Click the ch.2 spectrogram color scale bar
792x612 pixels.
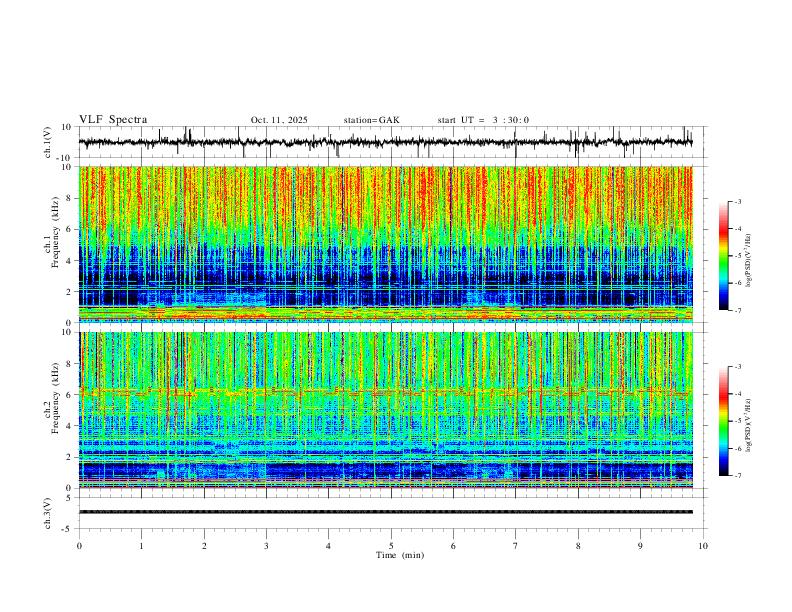(x=723, y=421)
